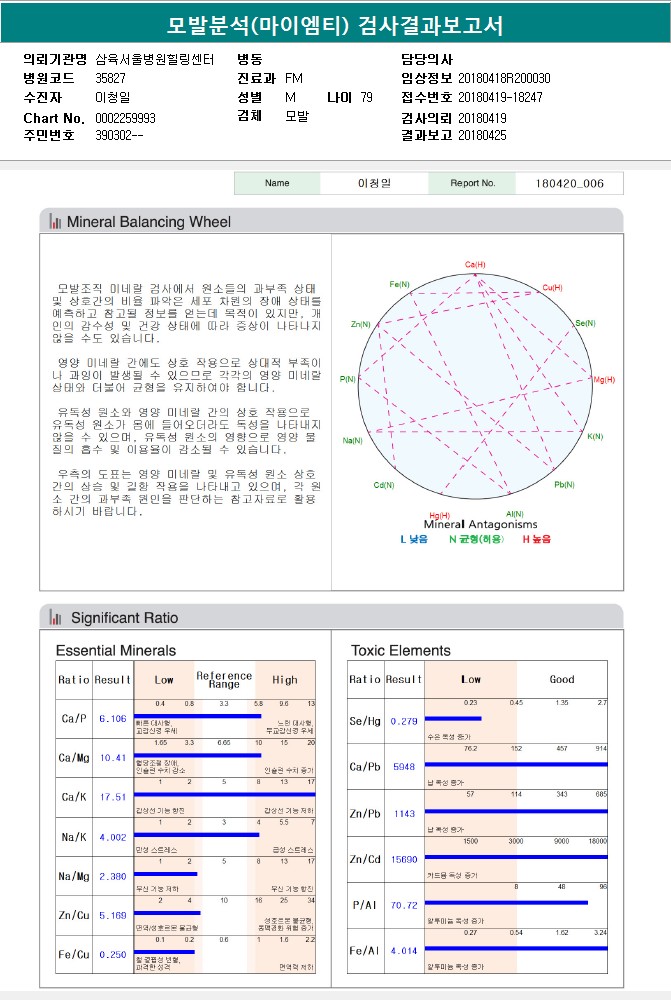Viewport: 671px width, 1000px height.
Task: Click the 수진자 value 이청일
Action: click(x=112, y=98)
